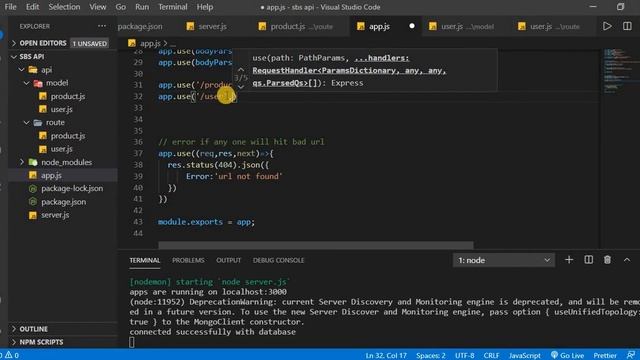This screenshot has height=360, width=640.
Task: Click the route folder icon
Action: pyautogui.click(x=38, y=122)
